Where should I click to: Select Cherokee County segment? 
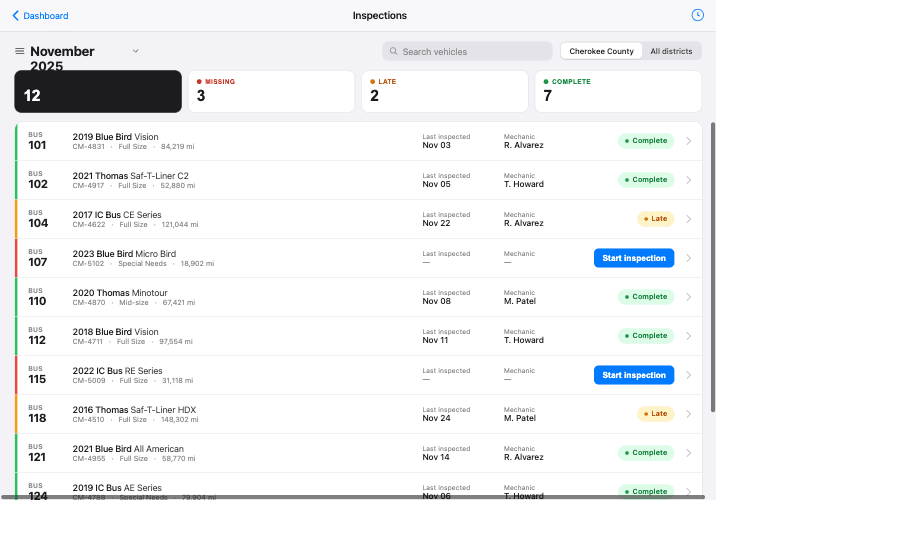coord(601,51)
